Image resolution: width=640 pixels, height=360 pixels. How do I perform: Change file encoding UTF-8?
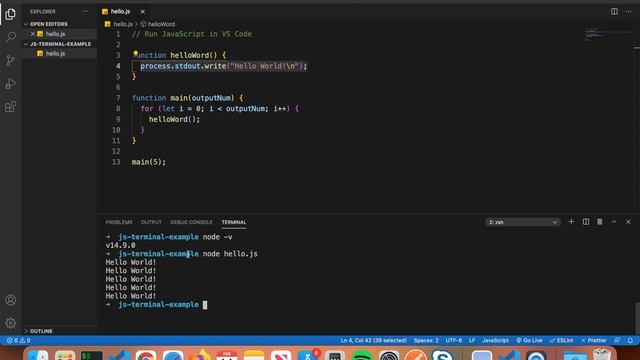[x=453, y=340]
